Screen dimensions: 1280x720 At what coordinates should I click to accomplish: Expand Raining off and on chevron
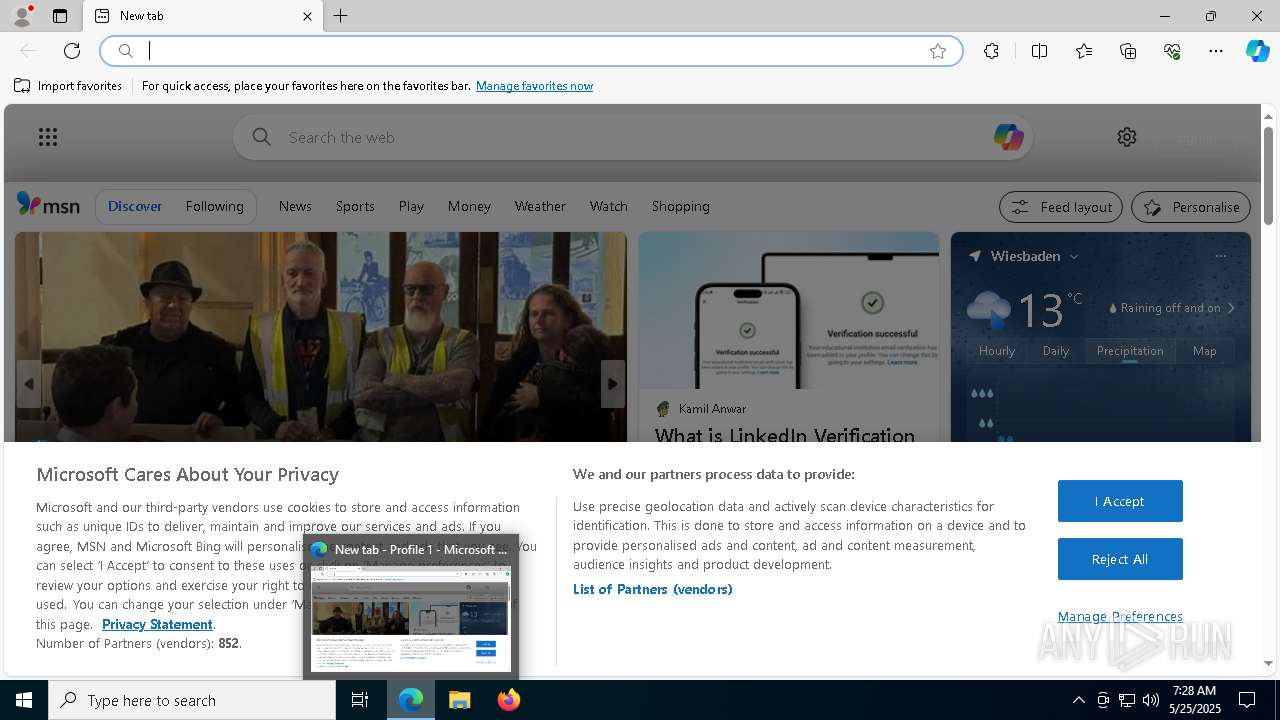(x=1231, y=308)
